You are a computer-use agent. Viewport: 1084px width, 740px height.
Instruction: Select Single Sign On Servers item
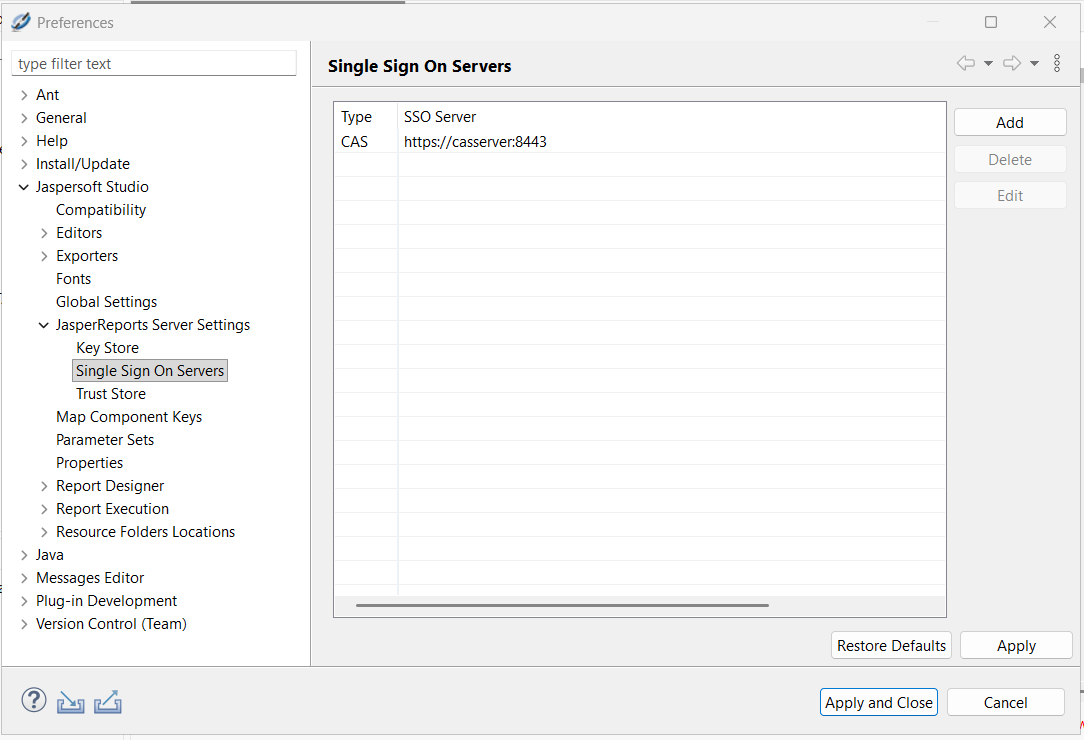[150, 371]
